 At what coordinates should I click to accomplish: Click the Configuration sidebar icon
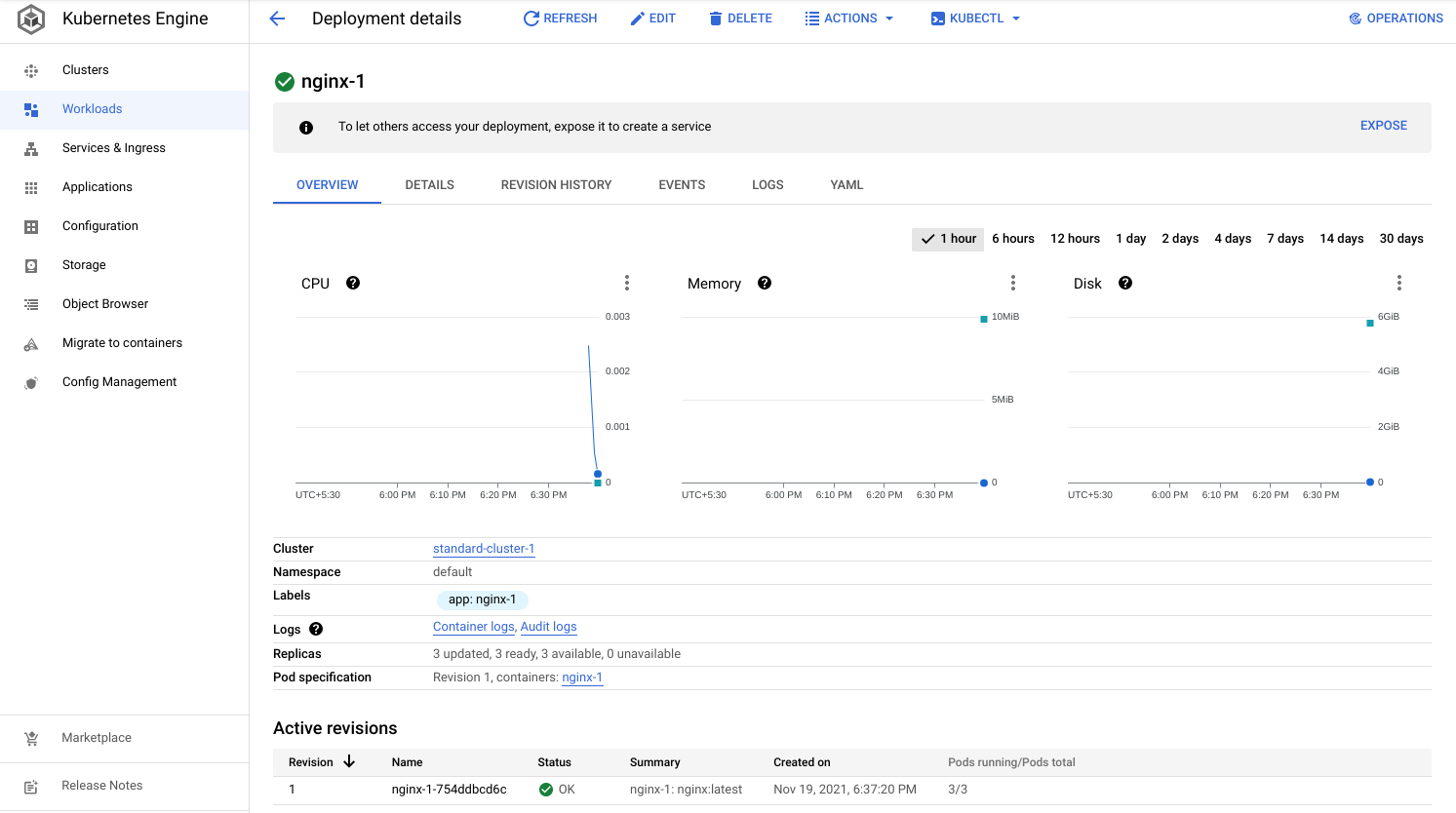tap(31, 226)
